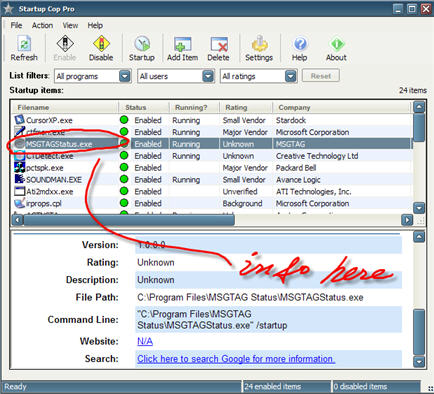Image resolution: width=434 pixels, height=394 pixels.
Task: Click the startup list scroll up arrow
Action: 419,107
